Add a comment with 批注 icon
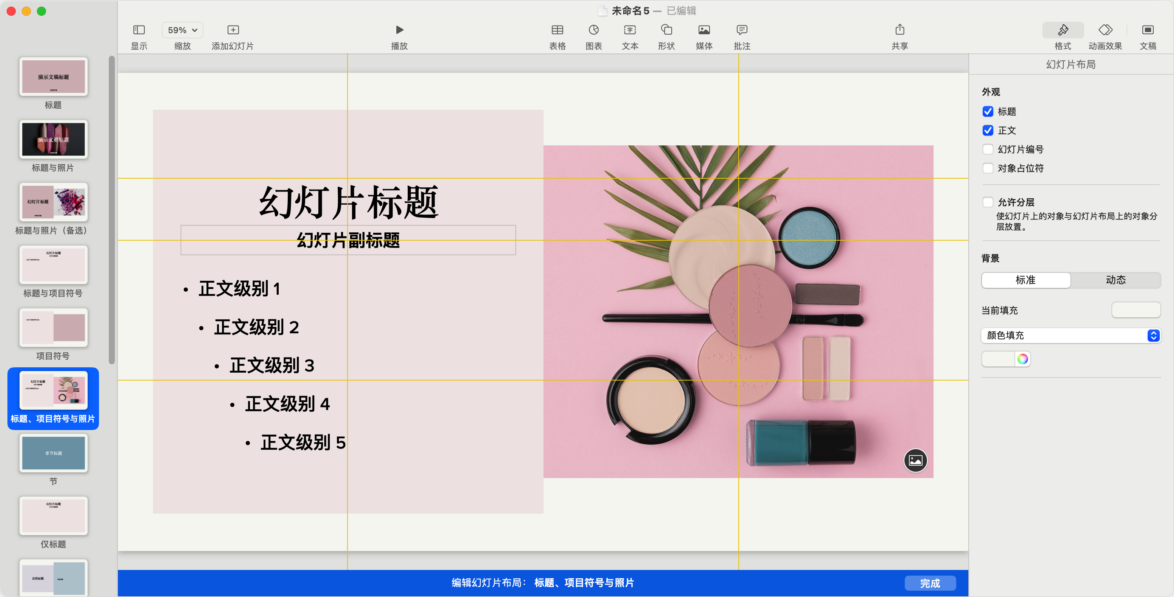The width and height of the screenshot is (1174, 597). (742, 30)
